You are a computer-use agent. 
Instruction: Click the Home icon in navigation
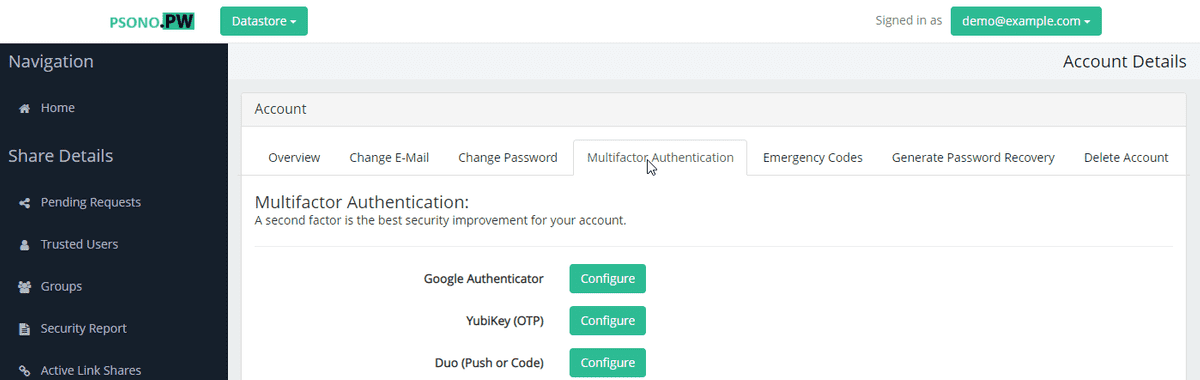pos(24,108)
